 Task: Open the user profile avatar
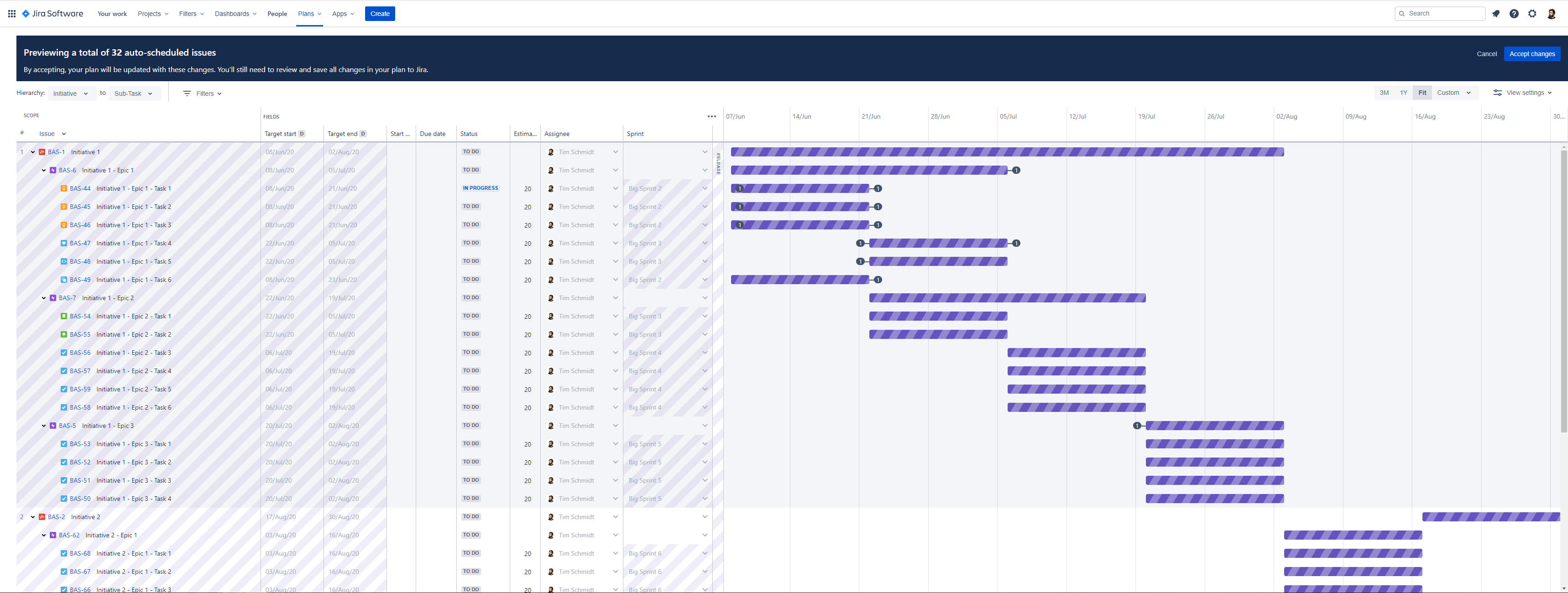click(1552, 13)
